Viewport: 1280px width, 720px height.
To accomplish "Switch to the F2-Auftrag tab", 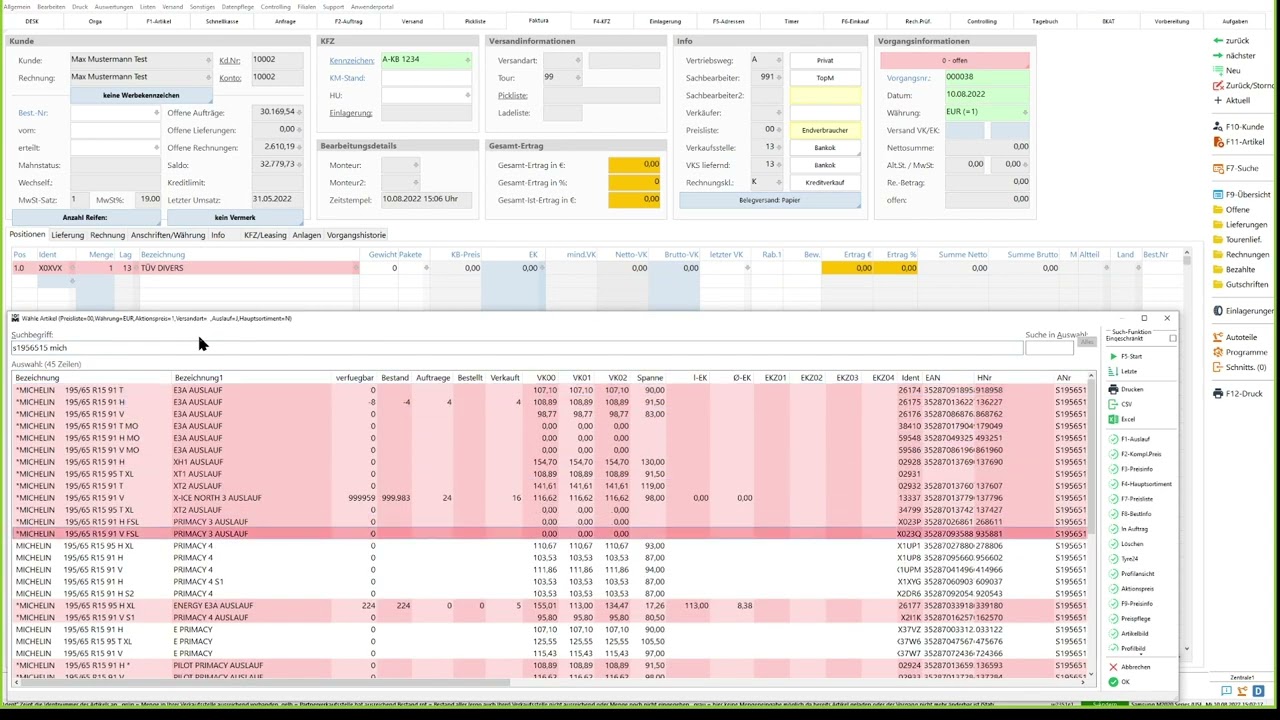I will pos(349,21).
